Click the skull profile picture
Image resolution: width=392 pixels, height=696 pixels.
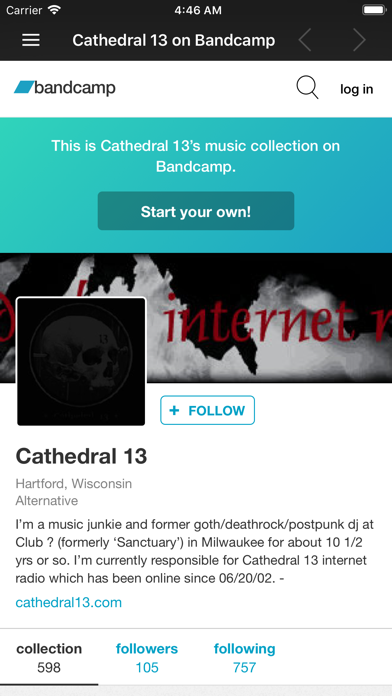pos(81,362)
